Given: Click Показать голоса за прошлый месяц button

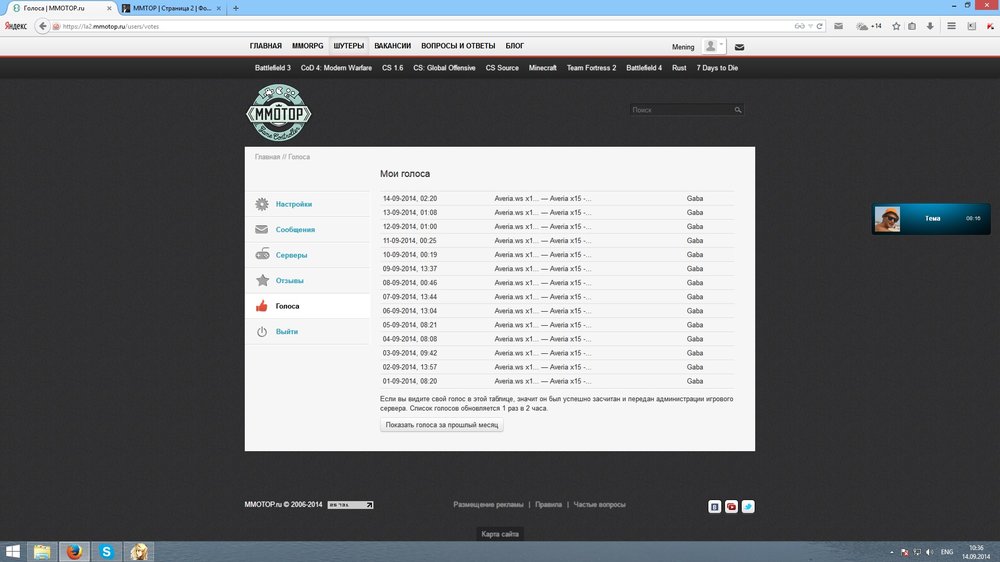Looking at the screenshot, I should pyautogui.click(x=442, y=425).
